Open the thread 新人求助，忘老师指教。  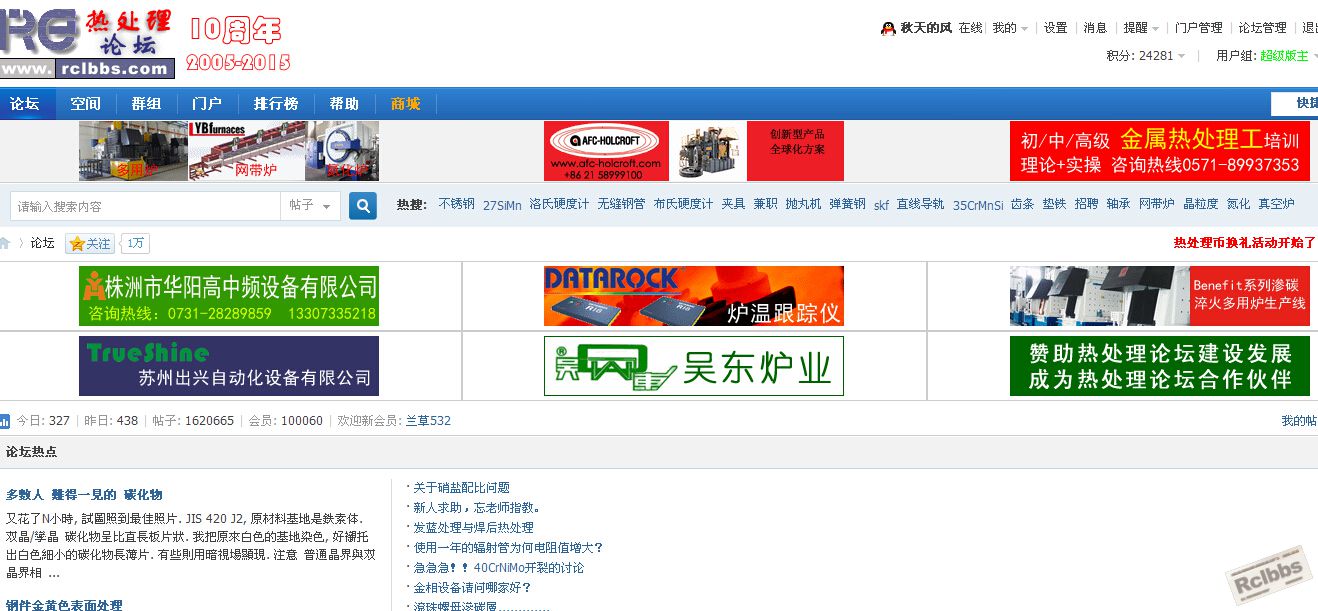click(x=478, y=508)
